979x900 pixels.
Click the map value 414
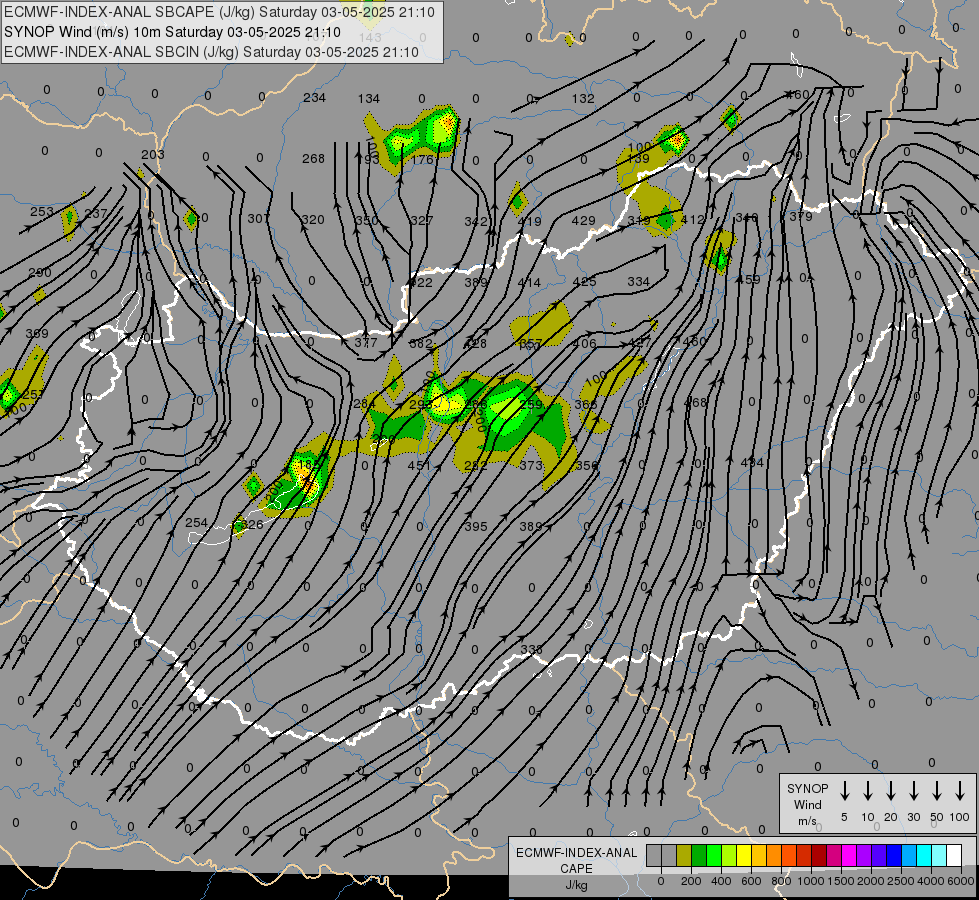coord(529,283)
